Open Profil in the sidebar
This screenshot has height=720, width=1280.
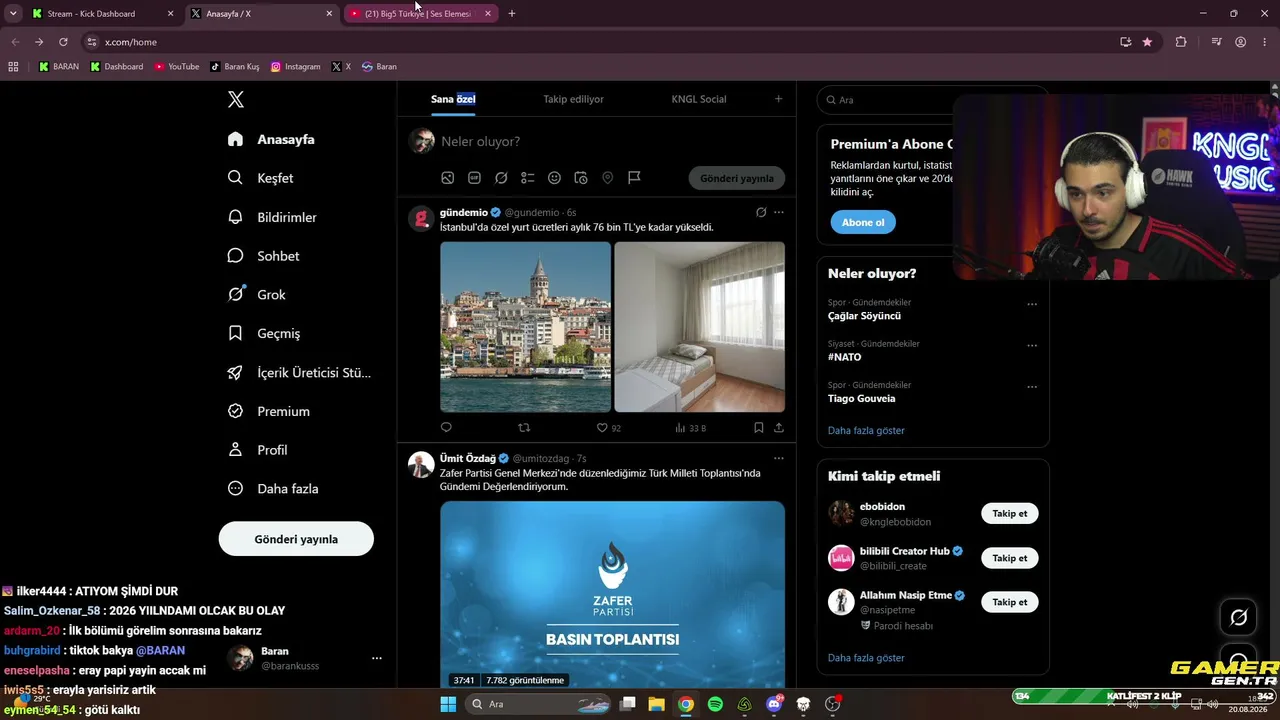coord(258,450)
